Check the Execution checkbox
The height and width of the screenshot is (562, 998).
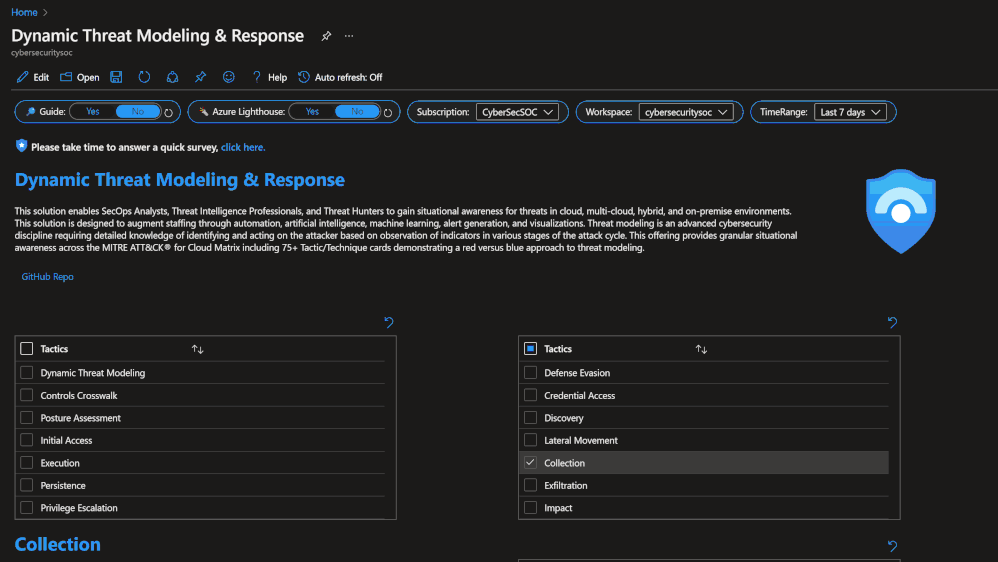(x=27, y=463)
